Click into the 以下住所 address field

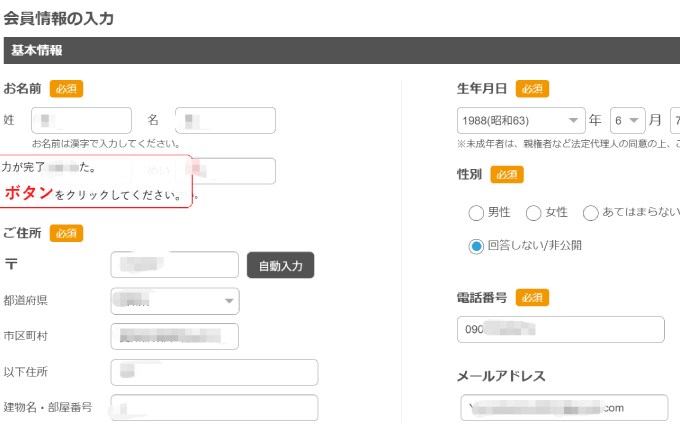tap(214, 372)
